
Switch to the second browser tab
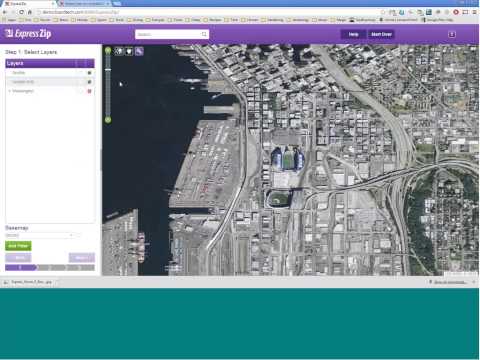(x=85, y=3)
